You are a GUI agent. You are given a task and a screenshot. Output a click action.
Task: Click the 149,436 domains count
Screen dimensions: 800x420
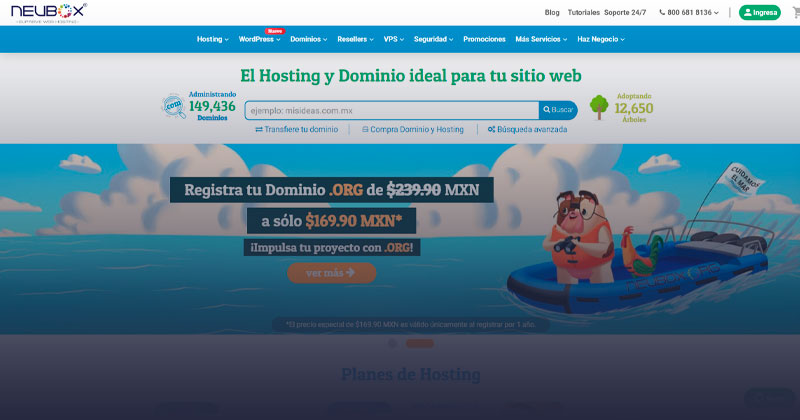pyautogui.click(x=212, y=106)
